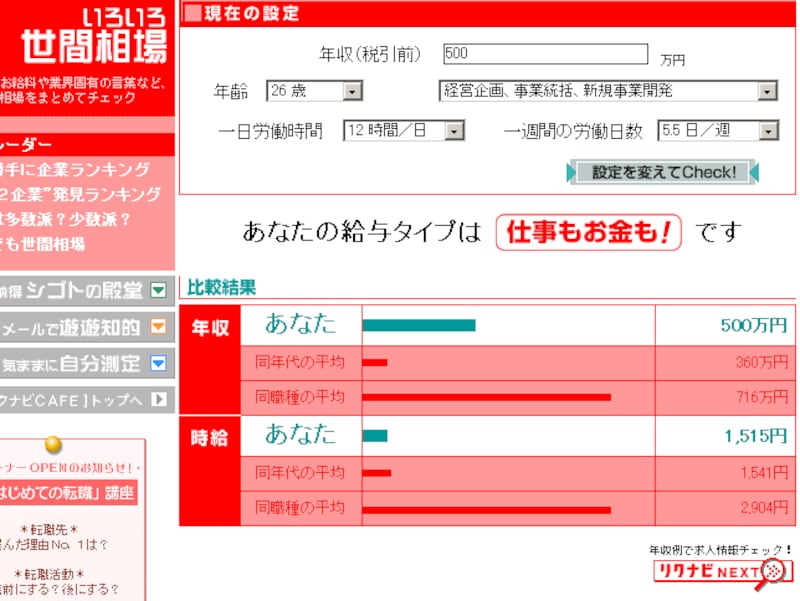Click the annual income input field showing 500

pyautogui.click(x=545, y=52)
